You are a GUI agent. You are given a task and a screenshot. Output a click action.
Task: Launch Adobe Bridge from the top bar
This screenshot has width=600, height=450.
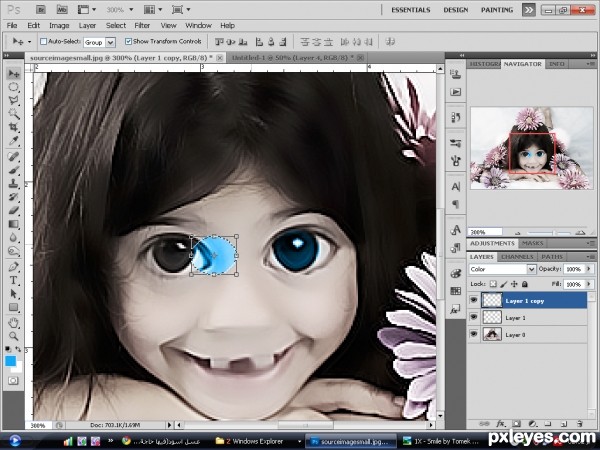[x=41, y=10]
